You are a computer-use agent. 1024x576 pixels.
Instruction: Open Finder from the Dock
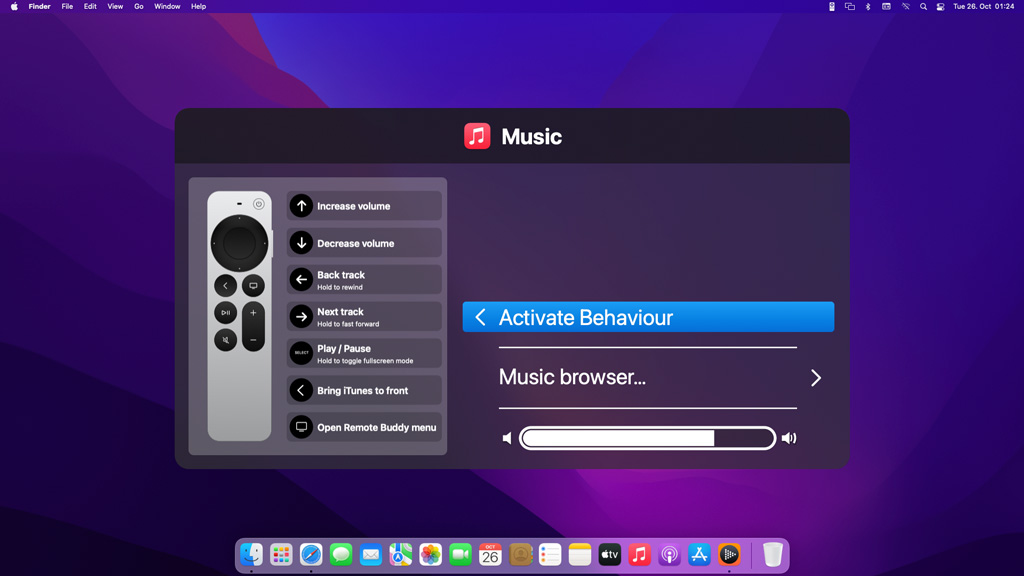(251, 554)
